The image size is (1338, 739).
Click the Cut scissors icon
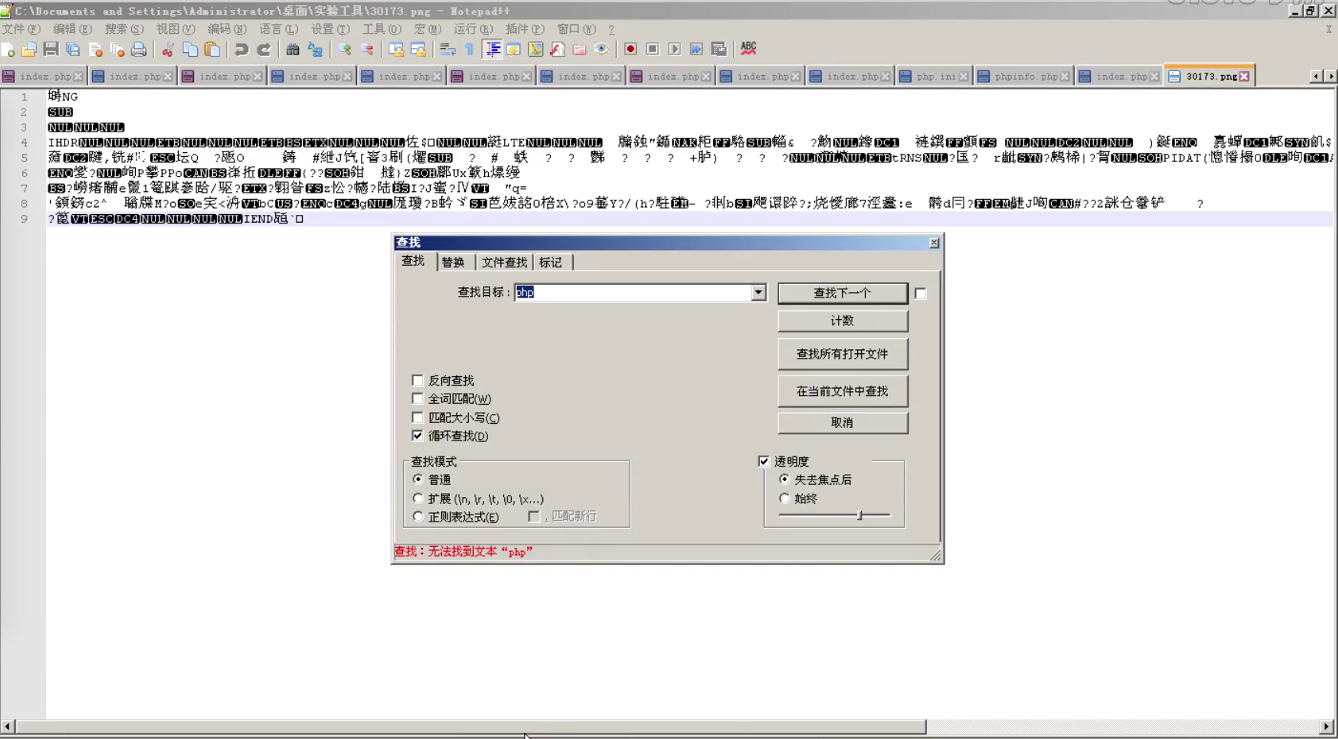[168, 49]
